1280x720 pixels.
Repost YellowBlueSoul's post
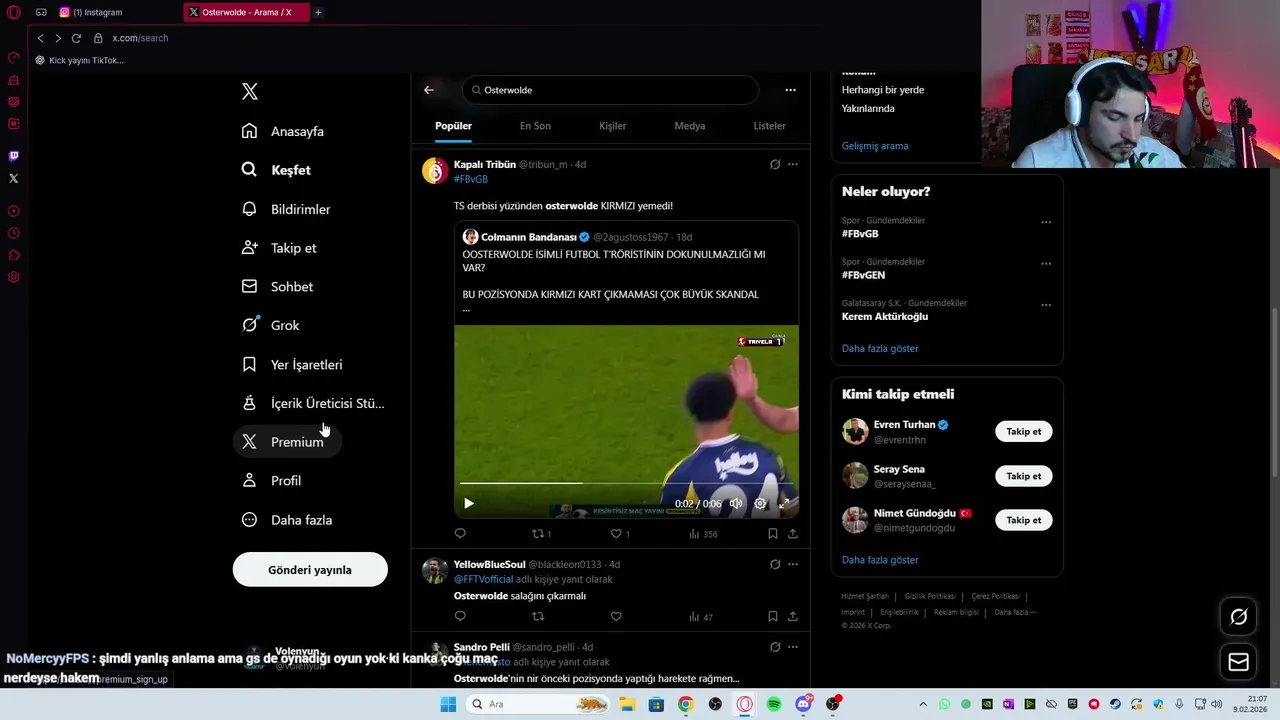[538, 617]
